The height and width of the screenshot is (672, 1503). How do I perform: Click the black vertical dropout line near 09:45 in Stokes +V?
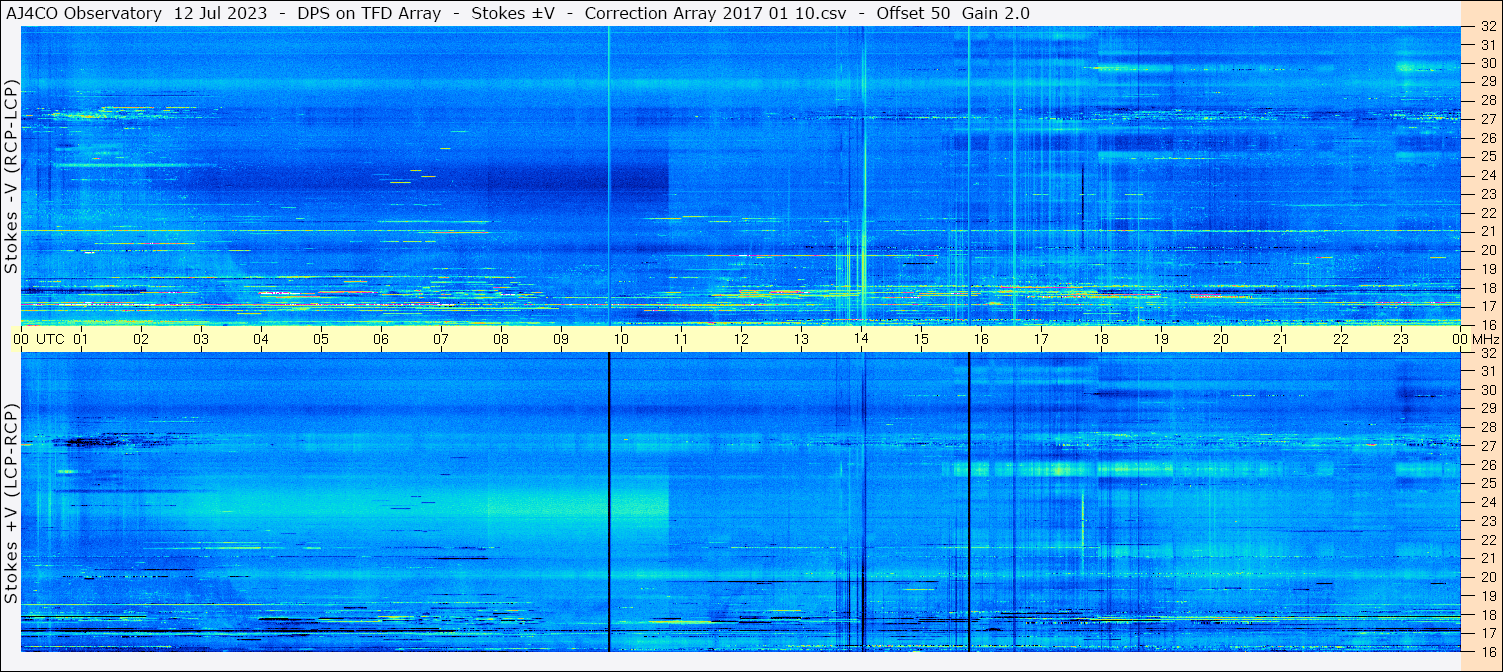point(608,502)
